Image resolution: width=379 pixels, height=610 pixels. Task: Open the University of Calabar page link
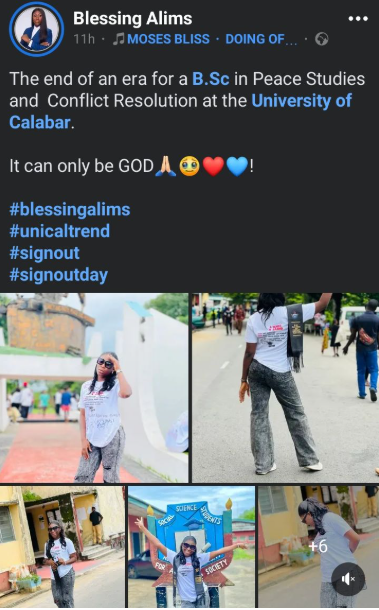[x=181, y=111]
